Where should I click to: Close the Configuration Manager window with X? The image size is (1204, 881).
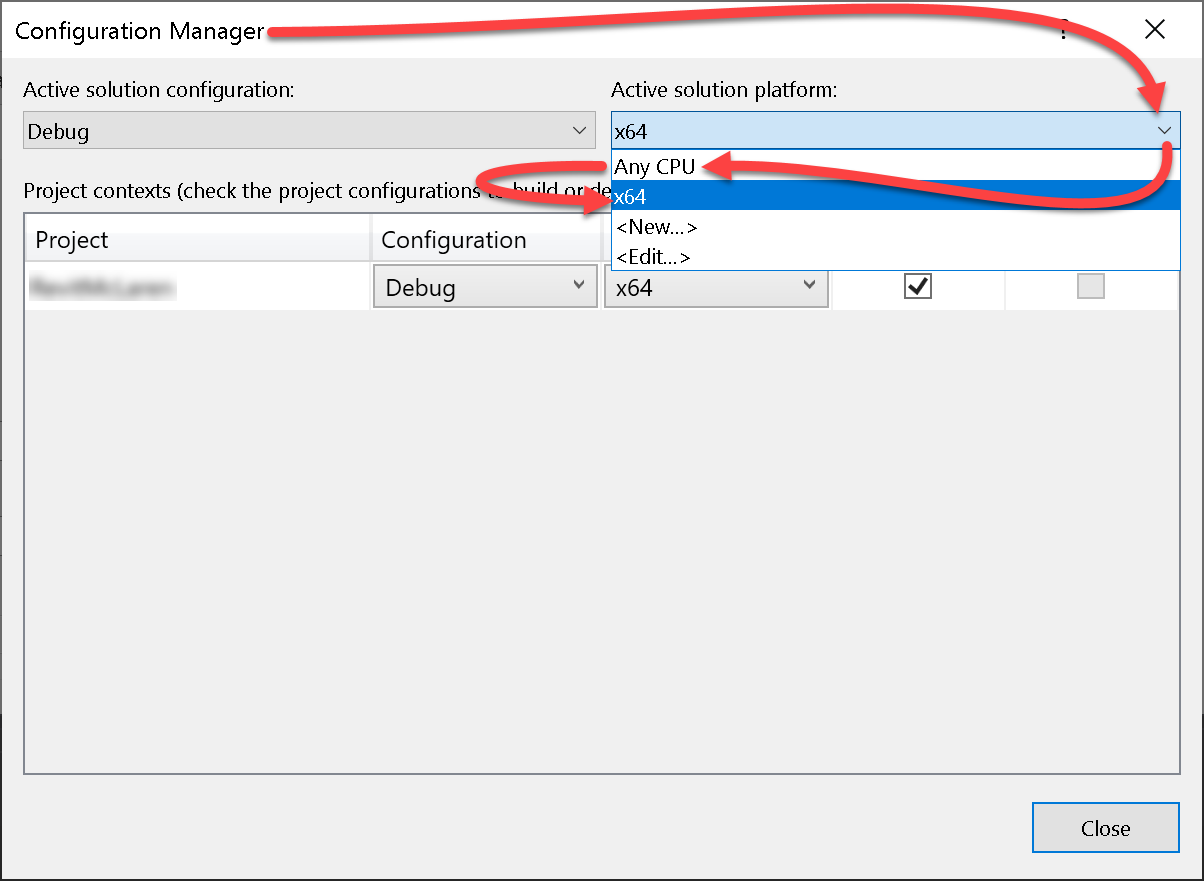pos(1155,30)
